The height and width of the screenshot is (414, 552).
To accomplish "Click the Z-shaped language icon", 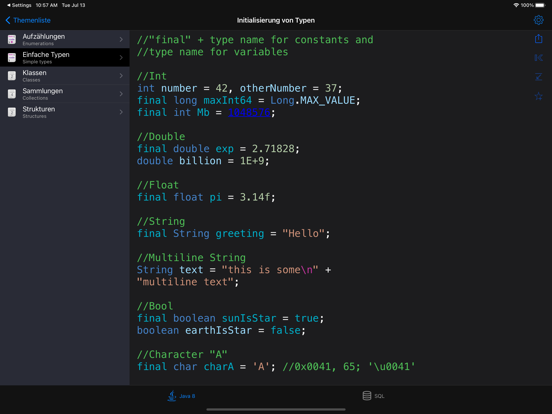I will point(538,77).
